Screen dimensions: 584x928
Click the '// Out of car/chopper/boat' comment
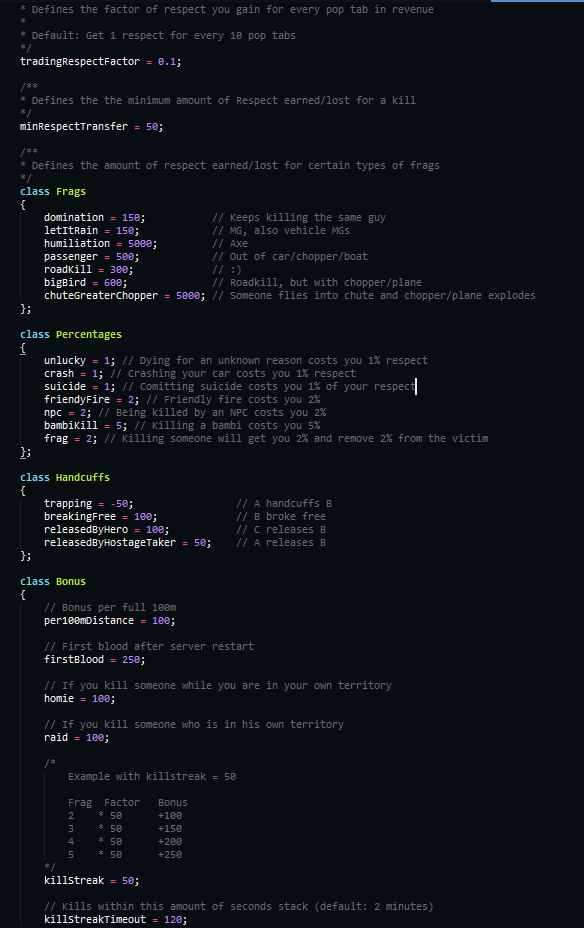[x=290, y=257]
